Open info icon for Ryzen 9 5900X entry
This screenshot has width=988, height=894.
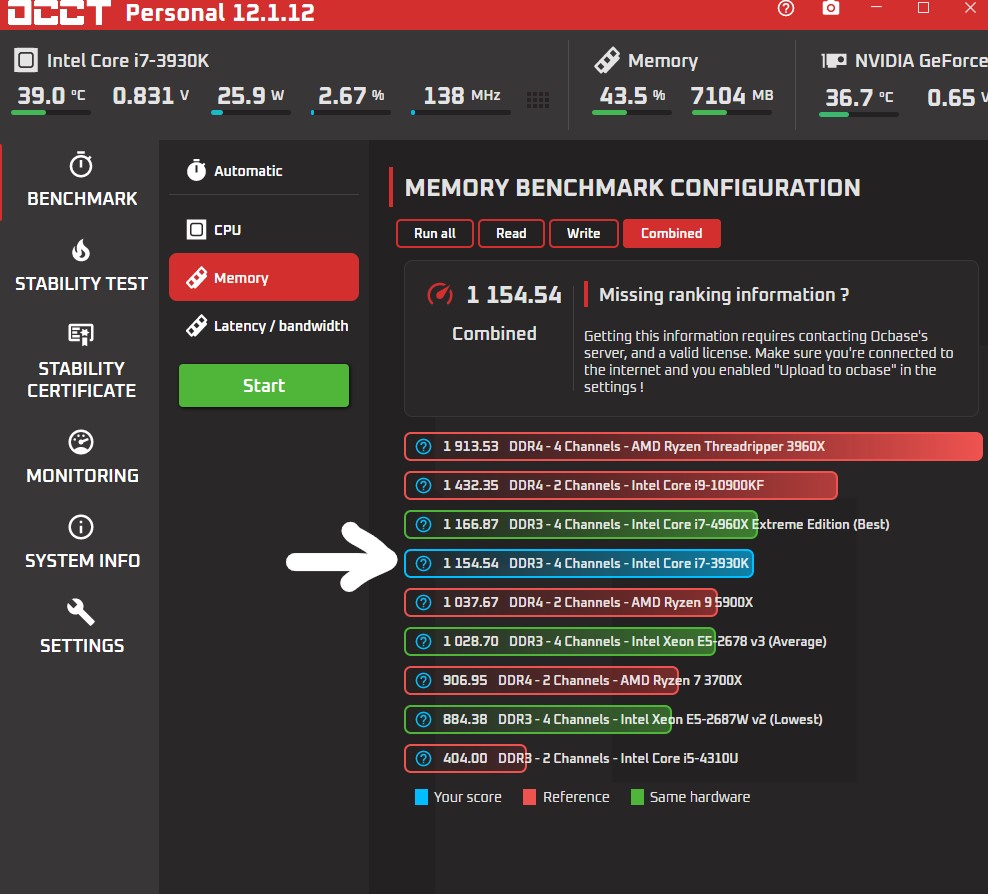[x=423, y=602]
